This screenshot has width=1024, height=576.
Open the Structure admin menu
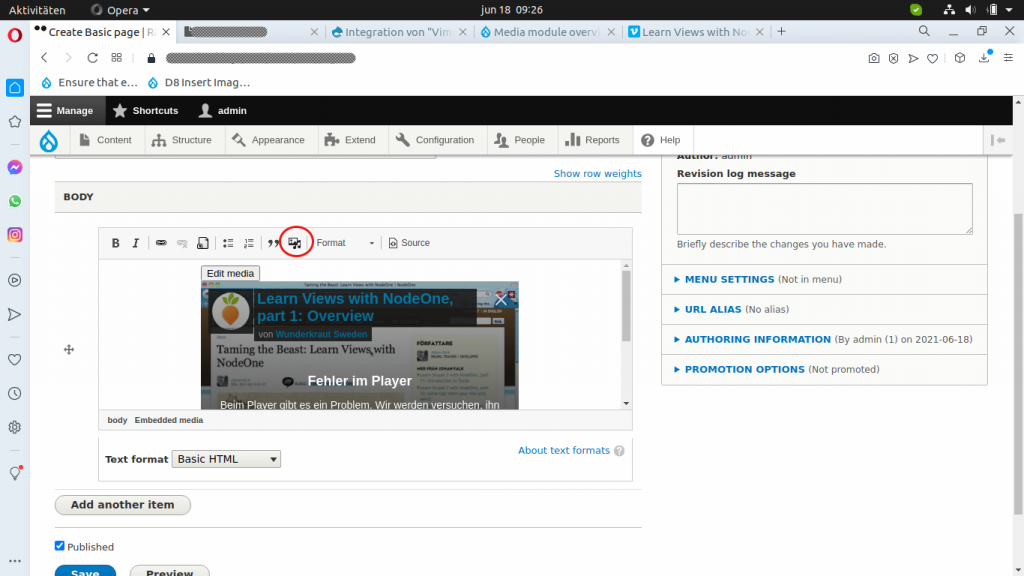[x=182, y=140]
